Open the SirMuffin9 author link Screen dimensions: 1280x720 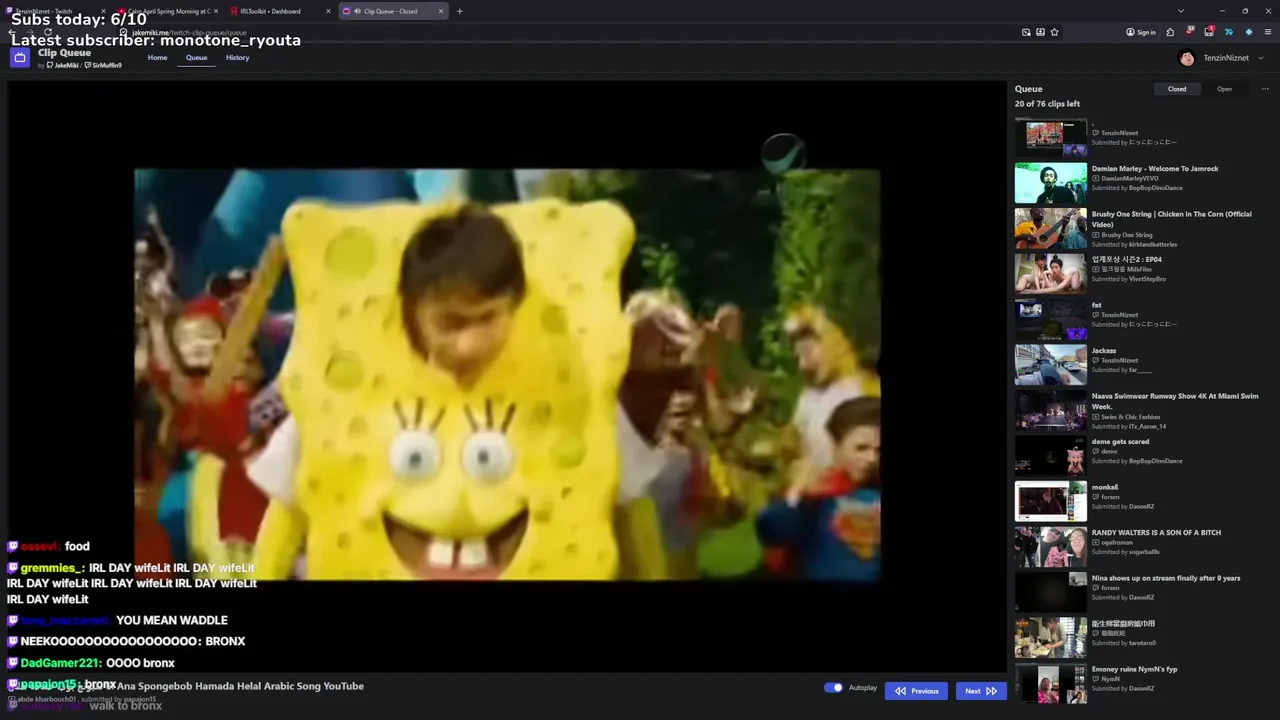(103, 65)
